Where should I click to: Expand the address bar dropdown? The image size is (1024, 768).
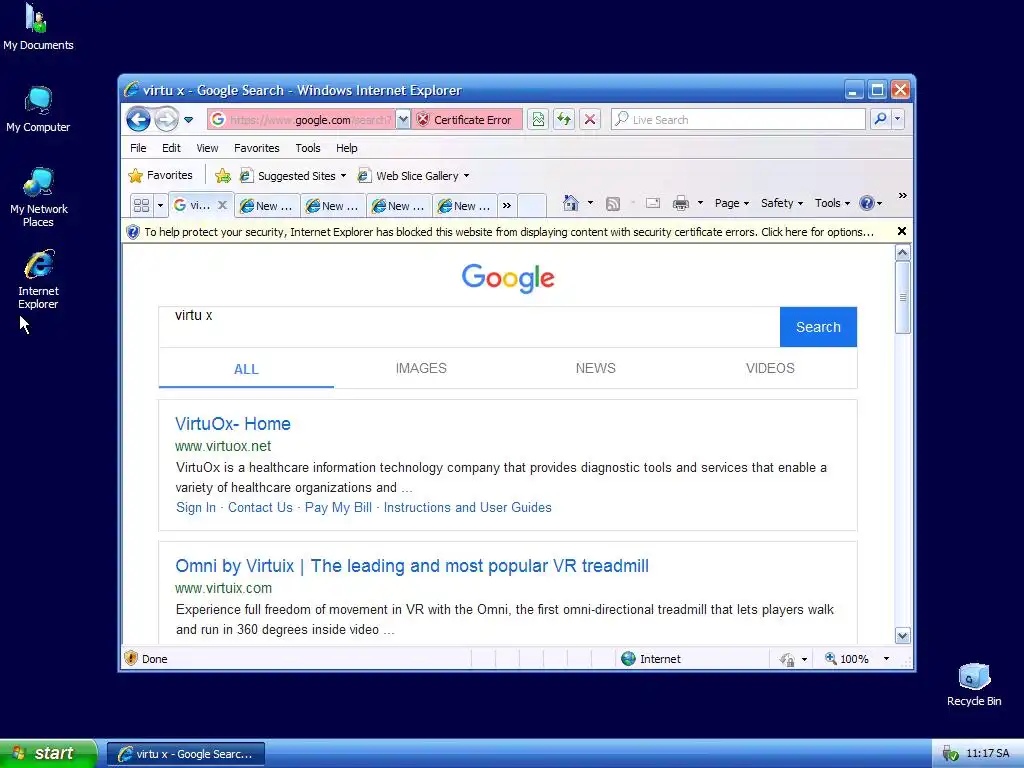point(403,120)
